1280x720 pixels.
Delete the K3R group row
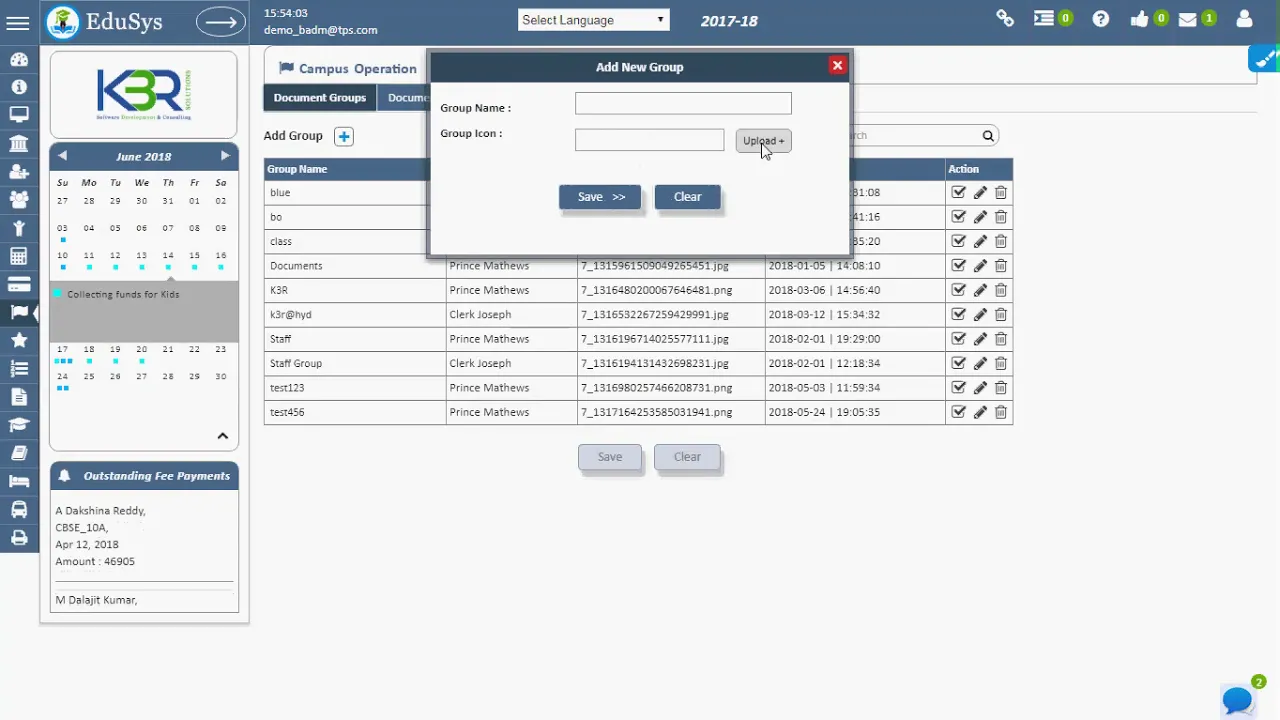point(1001,290)
